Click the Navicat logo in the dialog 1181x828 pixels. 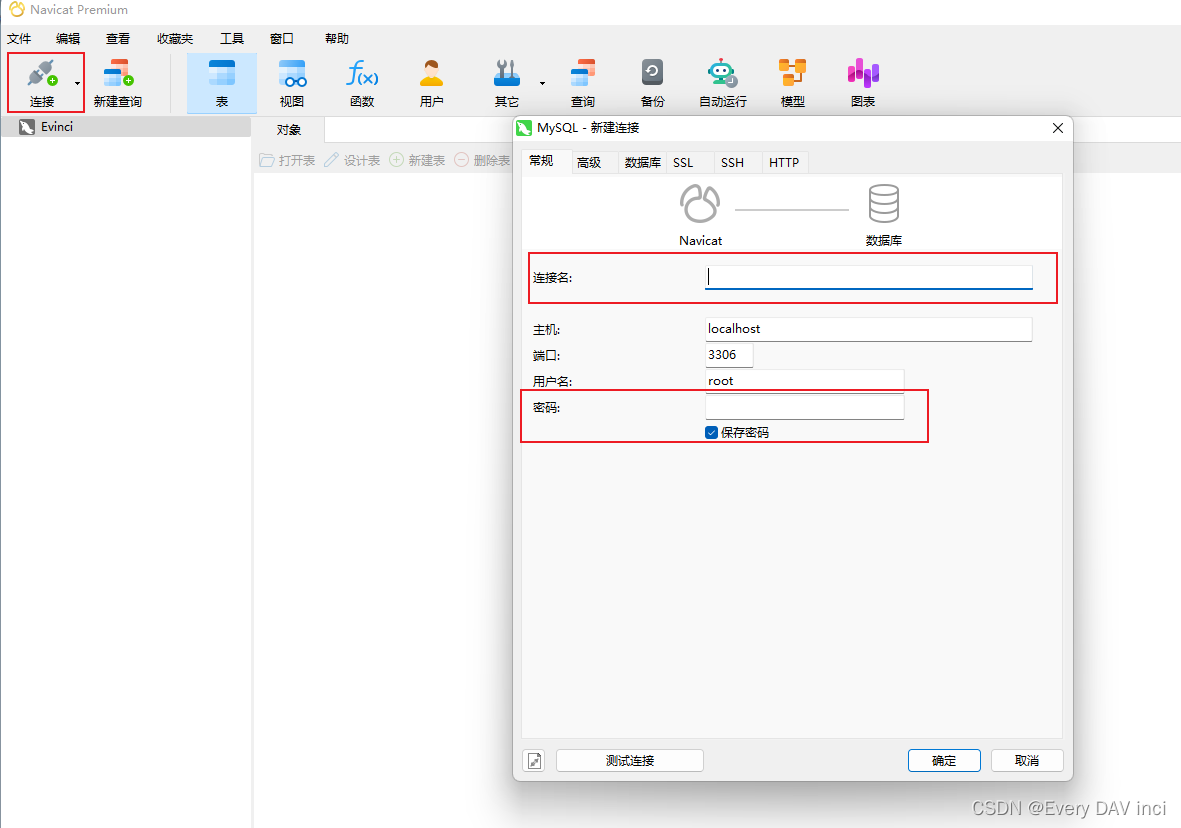[700, 203]
